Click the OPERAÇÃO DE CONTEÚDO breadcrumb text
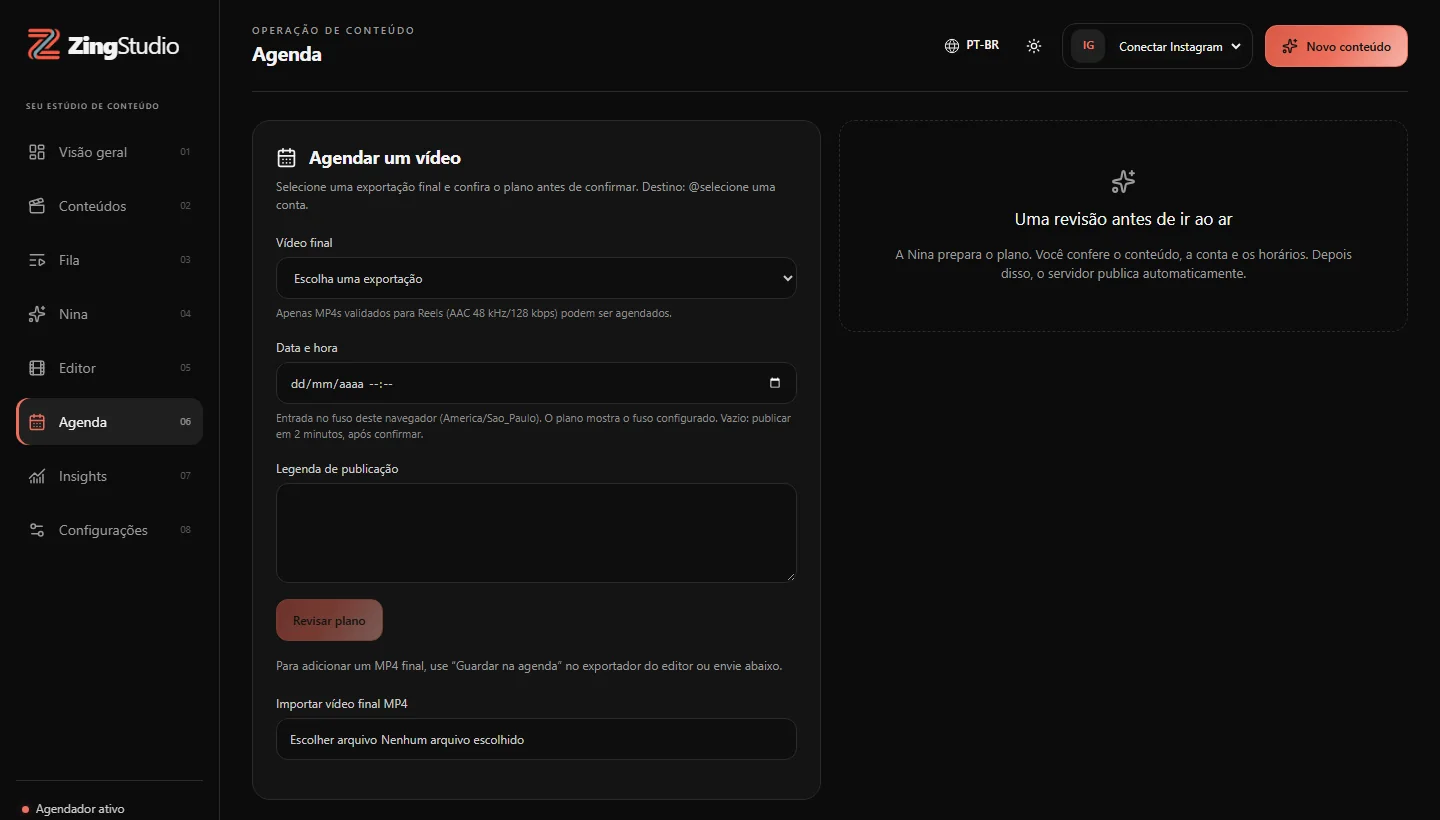Screen dimensions: 1440x820 pos(333,30)
